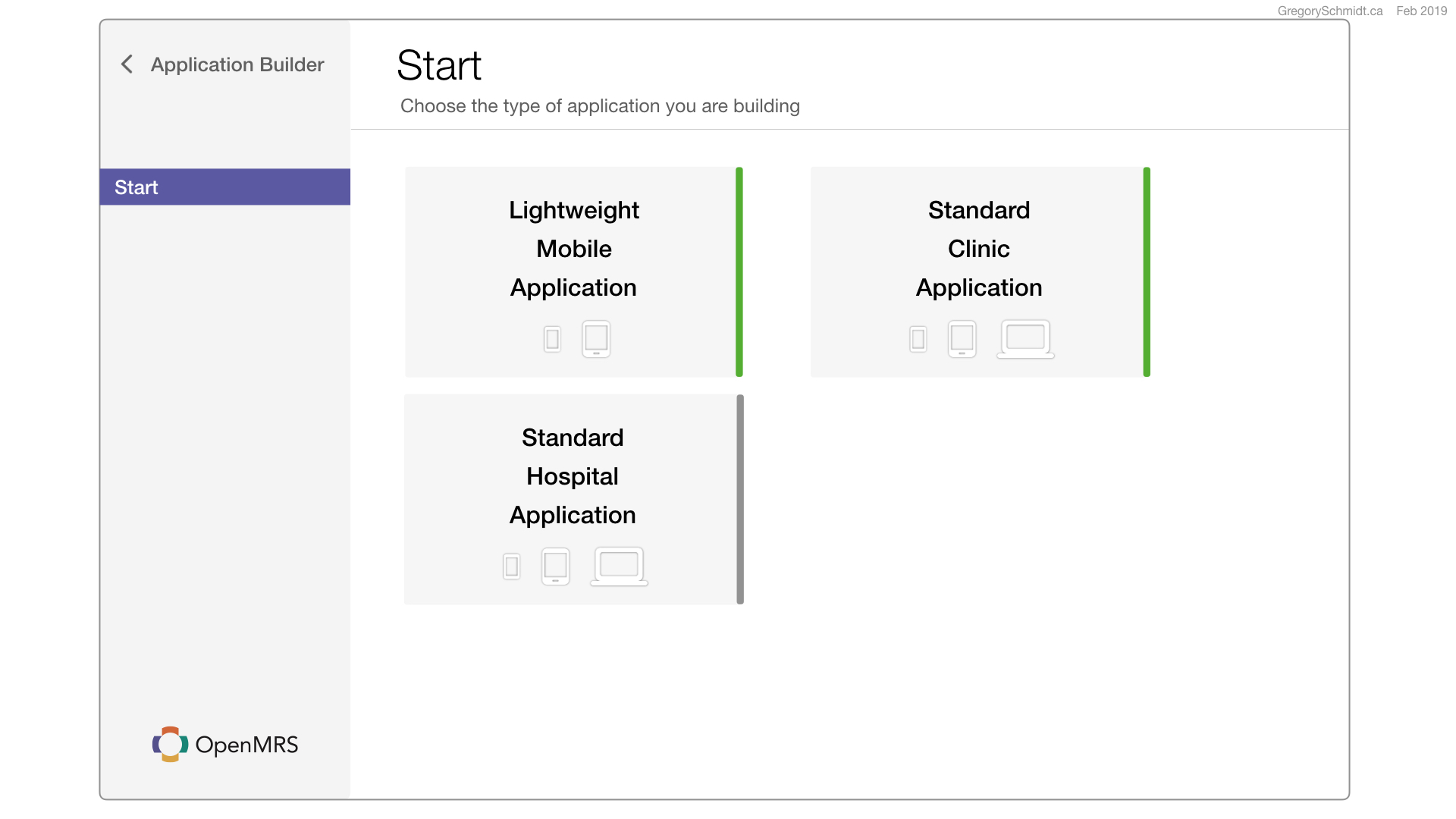The height and width of the screenshot is (819, 1456).
Task: Open the Application Builder header label
Action: click(237, 64)
